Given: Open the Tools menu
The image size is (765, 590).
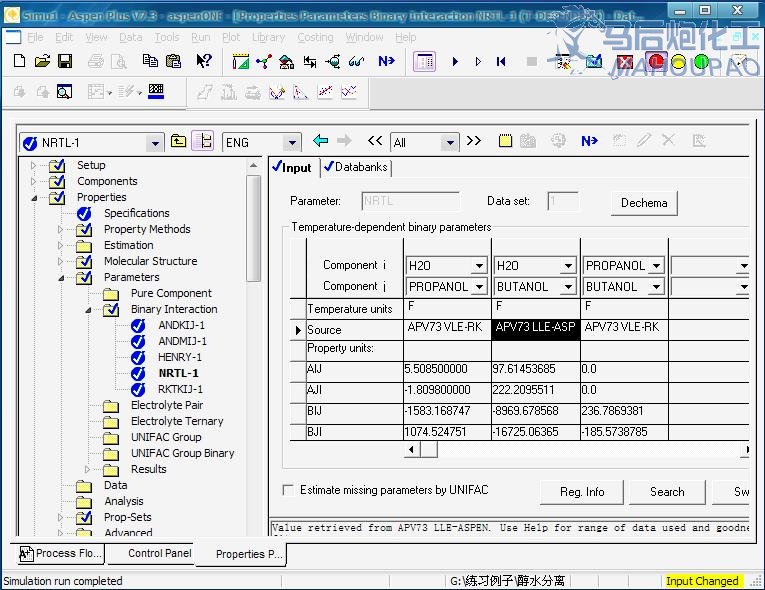Looking at the screenshot, I should 167,37.
